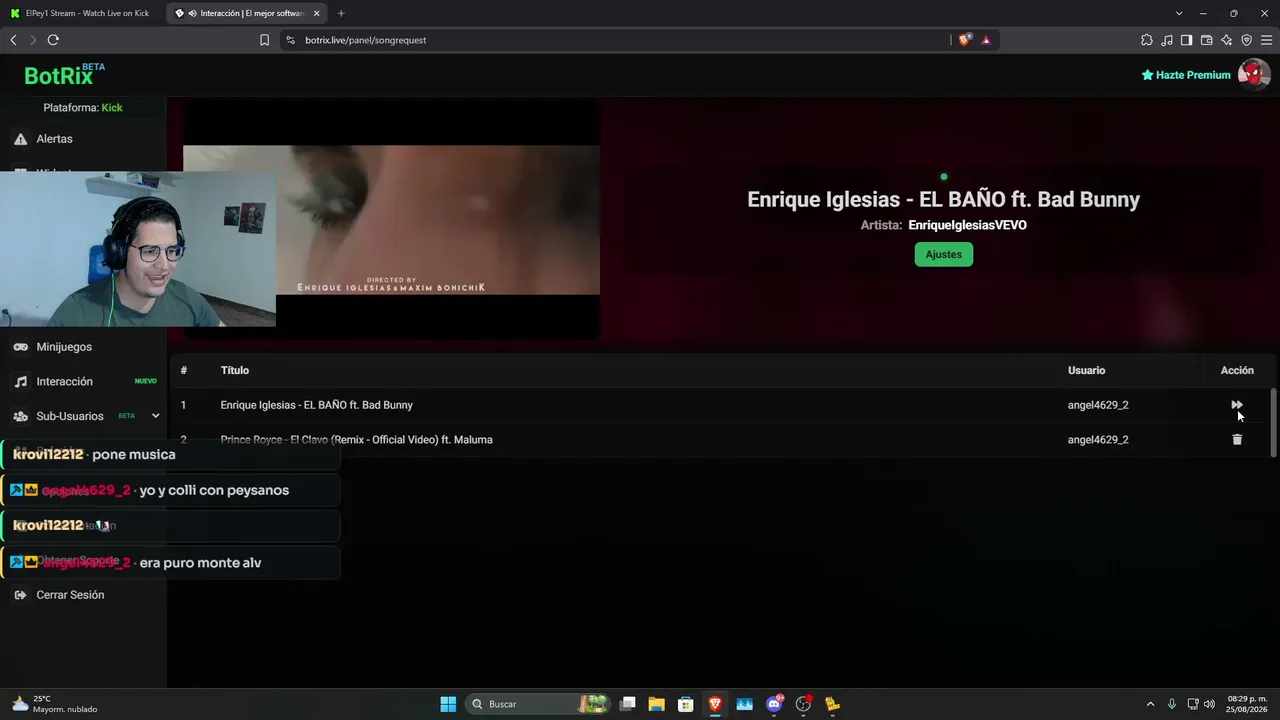Open the tab search dropdown arrow
The height and width of the screenshot is (720, 1280).
coord(1179,13)
